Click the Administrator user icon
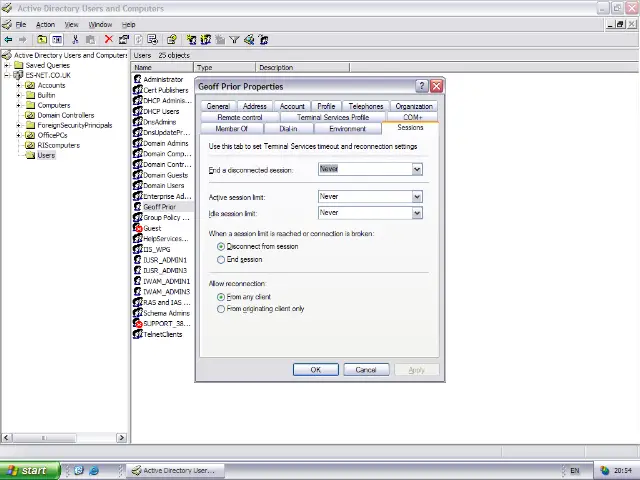The height and width of the screenshot is (480, 640). (138, 79)
